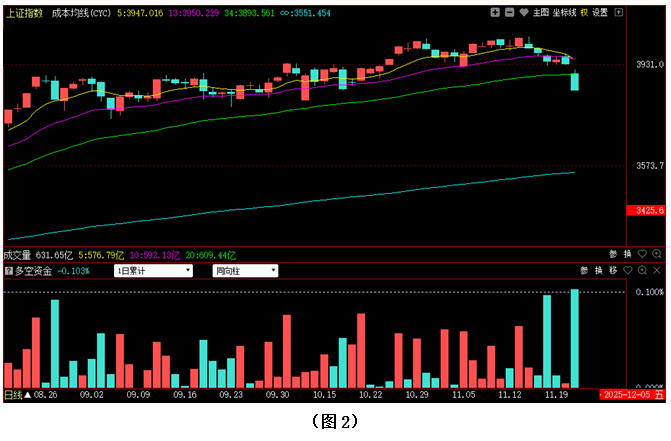Close the 多空资金 indicator panel with X
The width and height of the screenshot is (671, 441).
[x=656, y=270]
